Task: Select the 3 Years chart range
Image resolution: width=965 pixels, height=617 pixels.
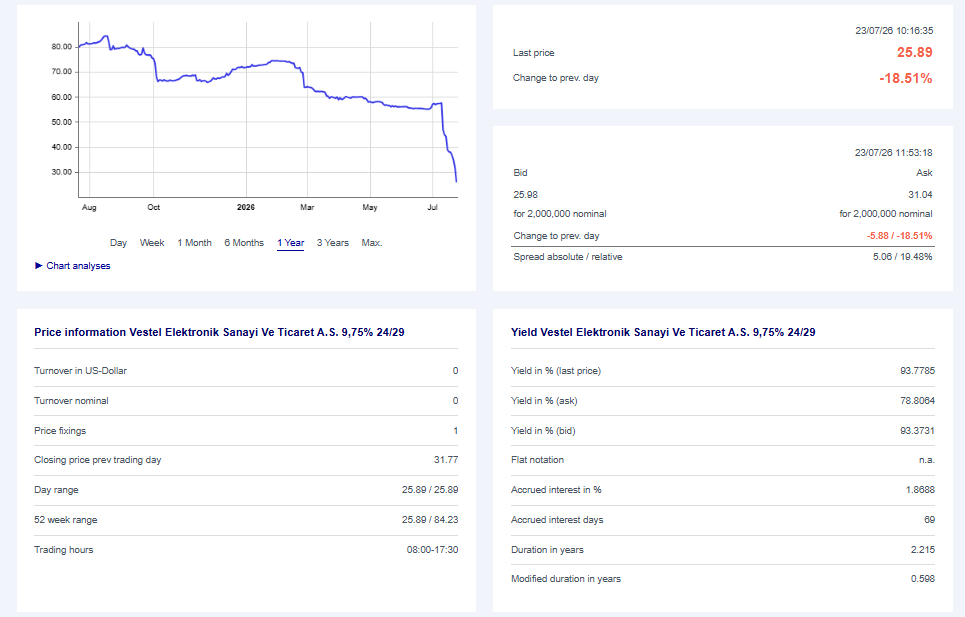Action: [332, 243]
